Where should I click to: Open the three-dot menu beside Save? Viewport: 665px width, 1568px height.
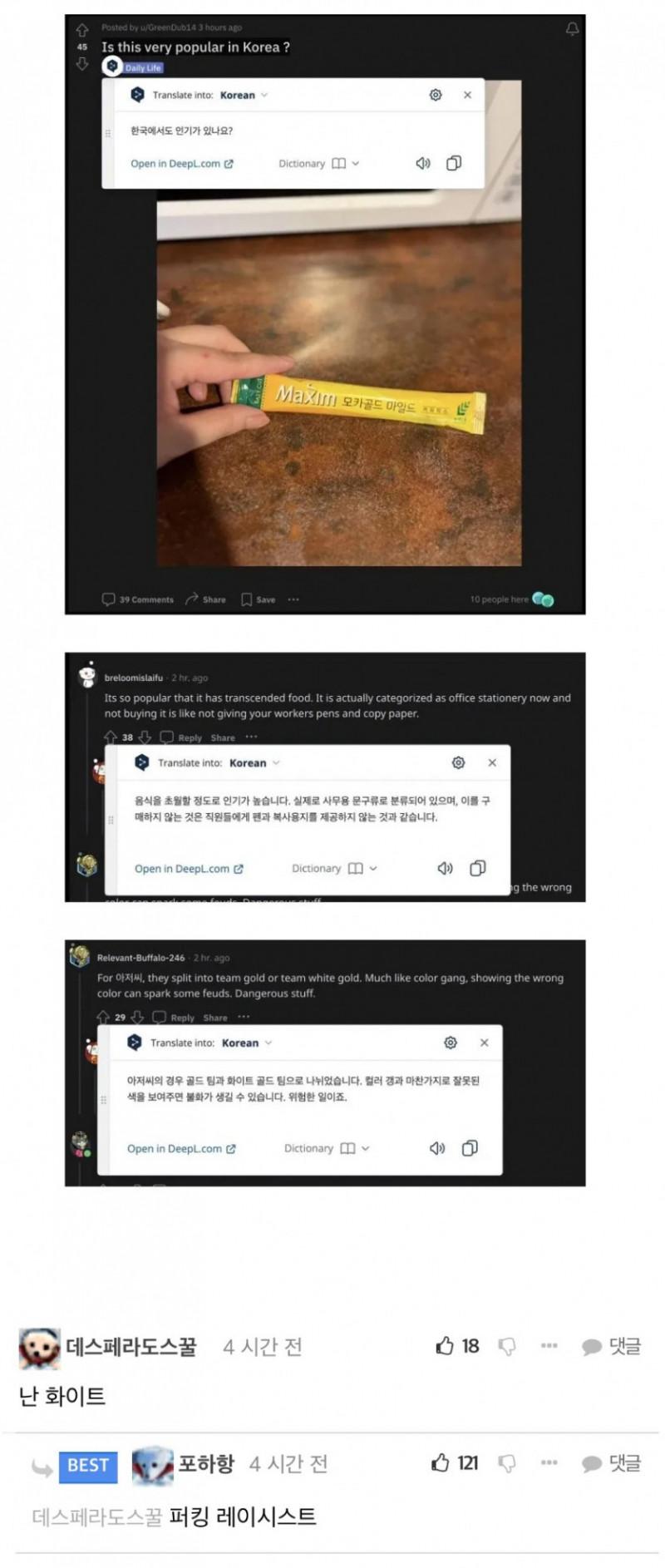[293, 599]
